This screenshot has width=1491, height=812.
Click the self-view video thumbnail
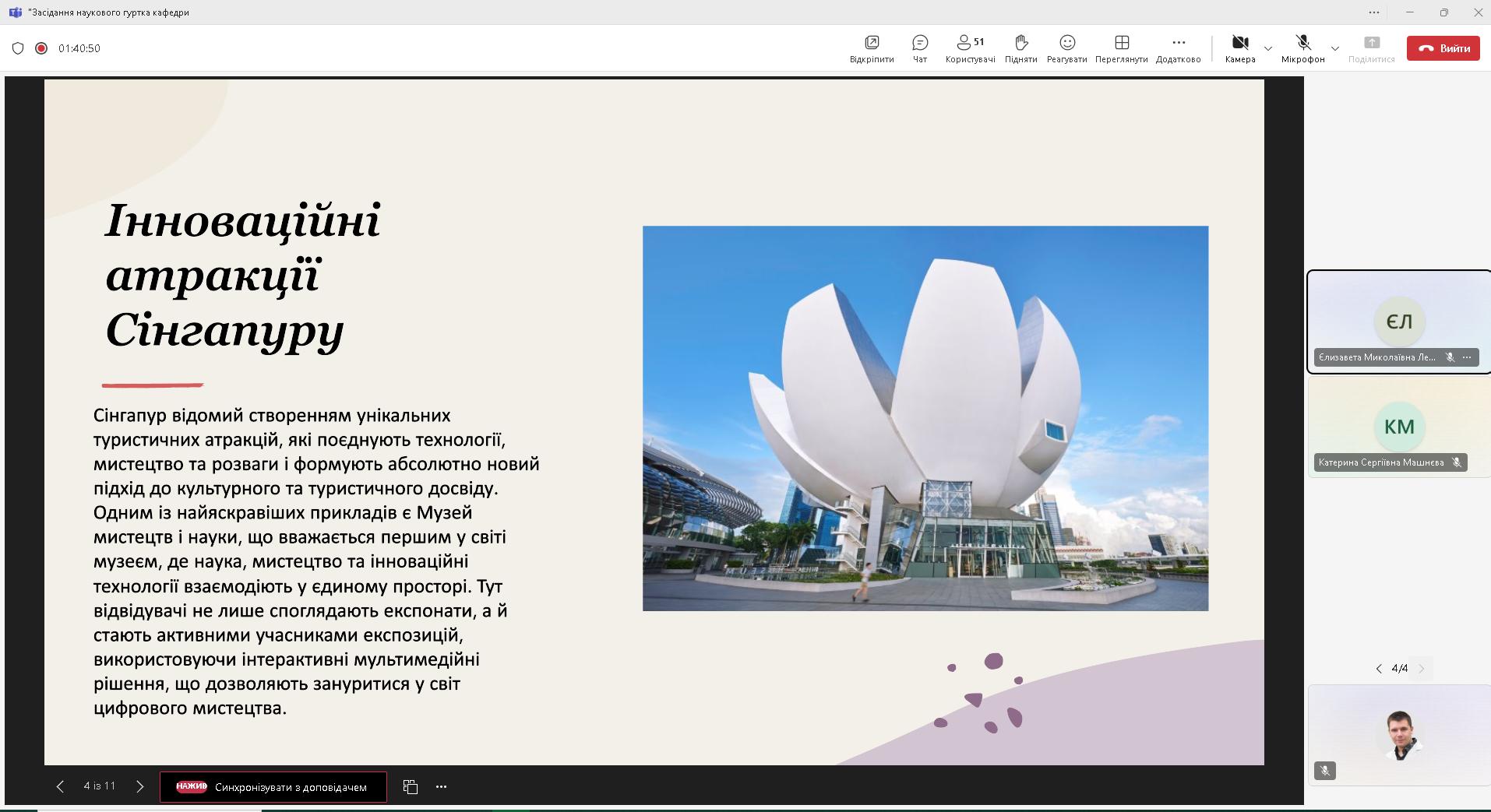click(1399, 735)
